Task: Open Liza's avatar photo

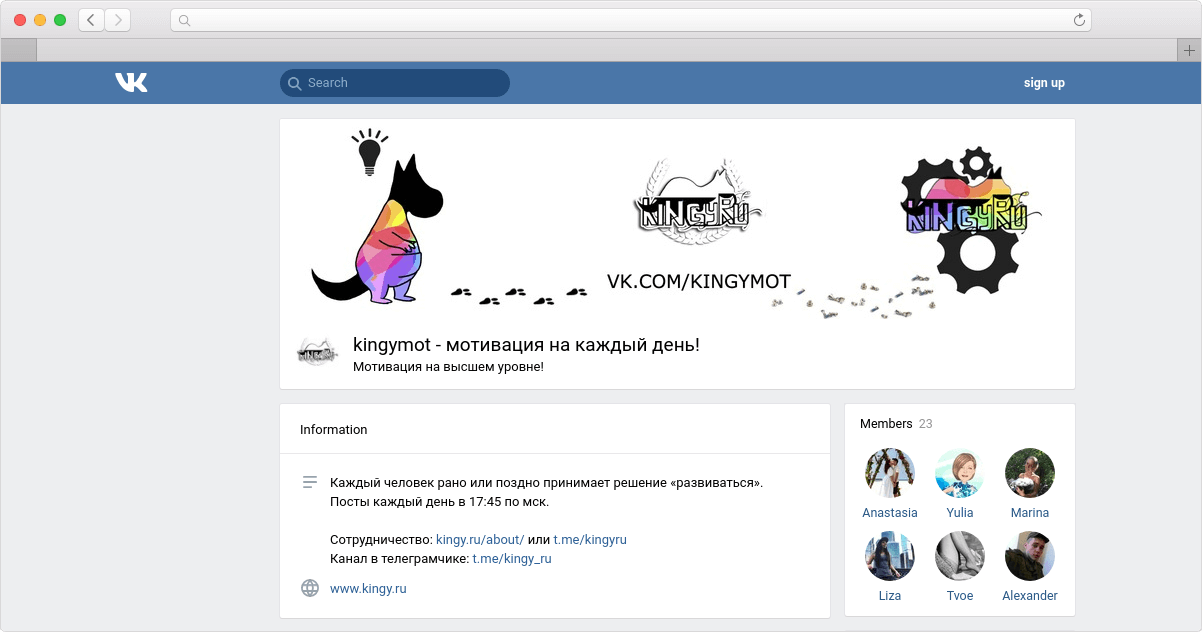Action: pyautogui.click(x=890, y=556)
